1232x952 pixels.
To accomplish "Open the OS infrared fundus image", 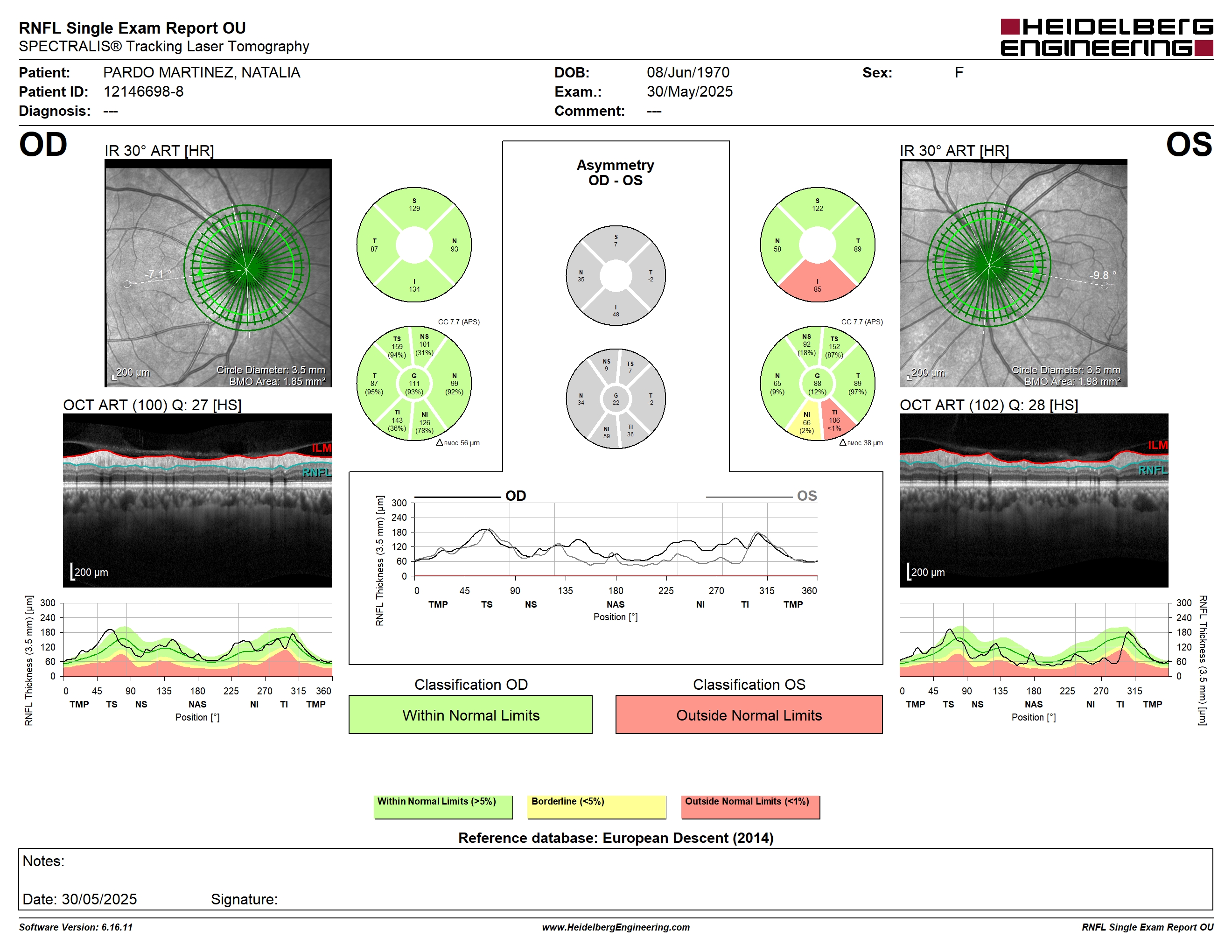I will click(1013, 273).
